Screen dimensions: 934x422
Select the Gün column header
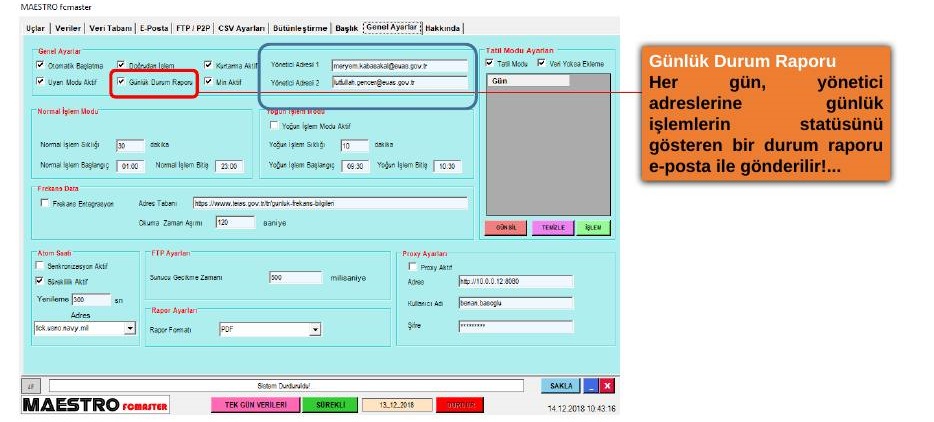click(528, 80)
